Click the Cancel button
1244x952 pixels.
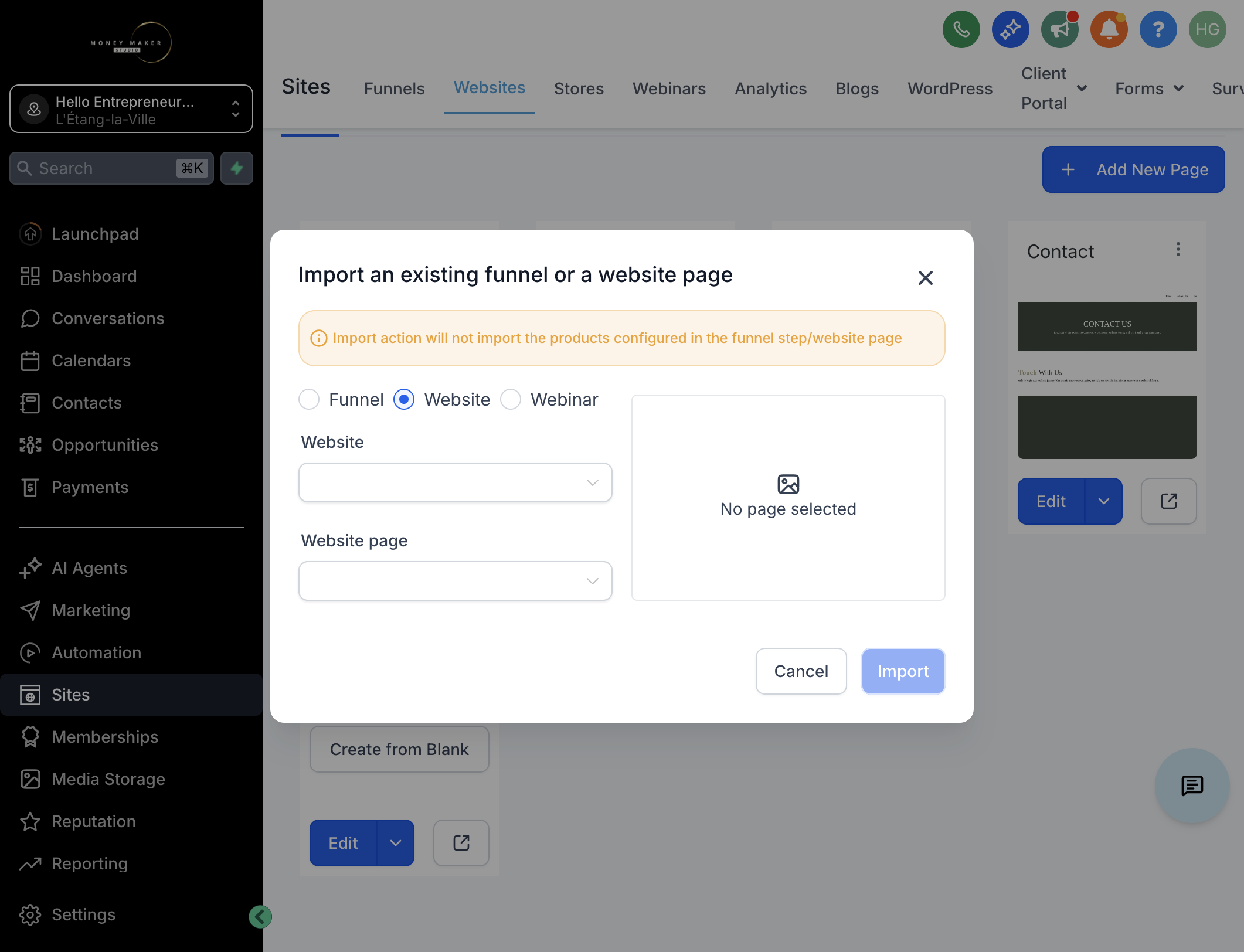tap(801, 671)
